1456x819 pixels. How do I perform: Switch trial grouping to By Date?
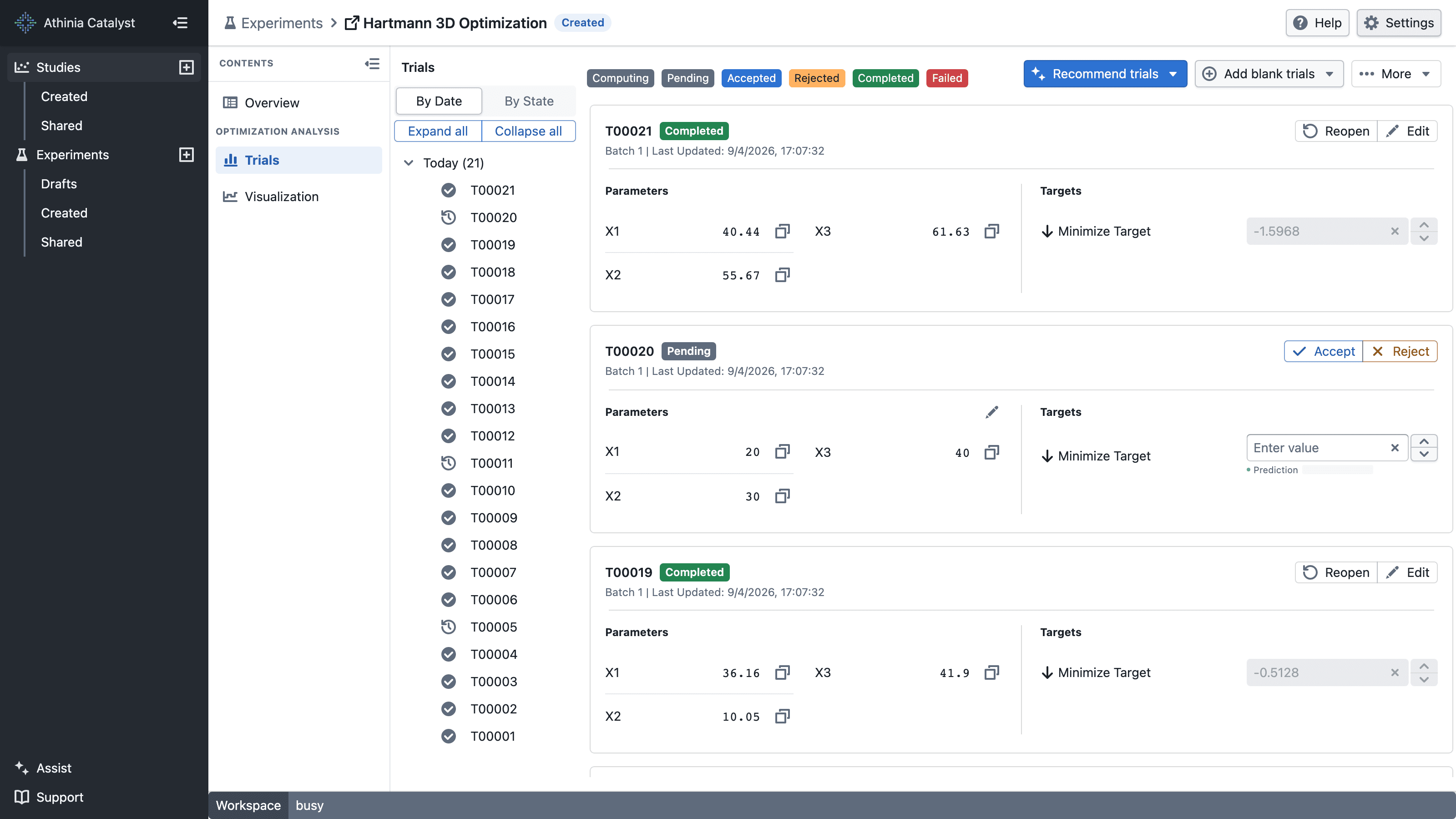tap(439, 101)
